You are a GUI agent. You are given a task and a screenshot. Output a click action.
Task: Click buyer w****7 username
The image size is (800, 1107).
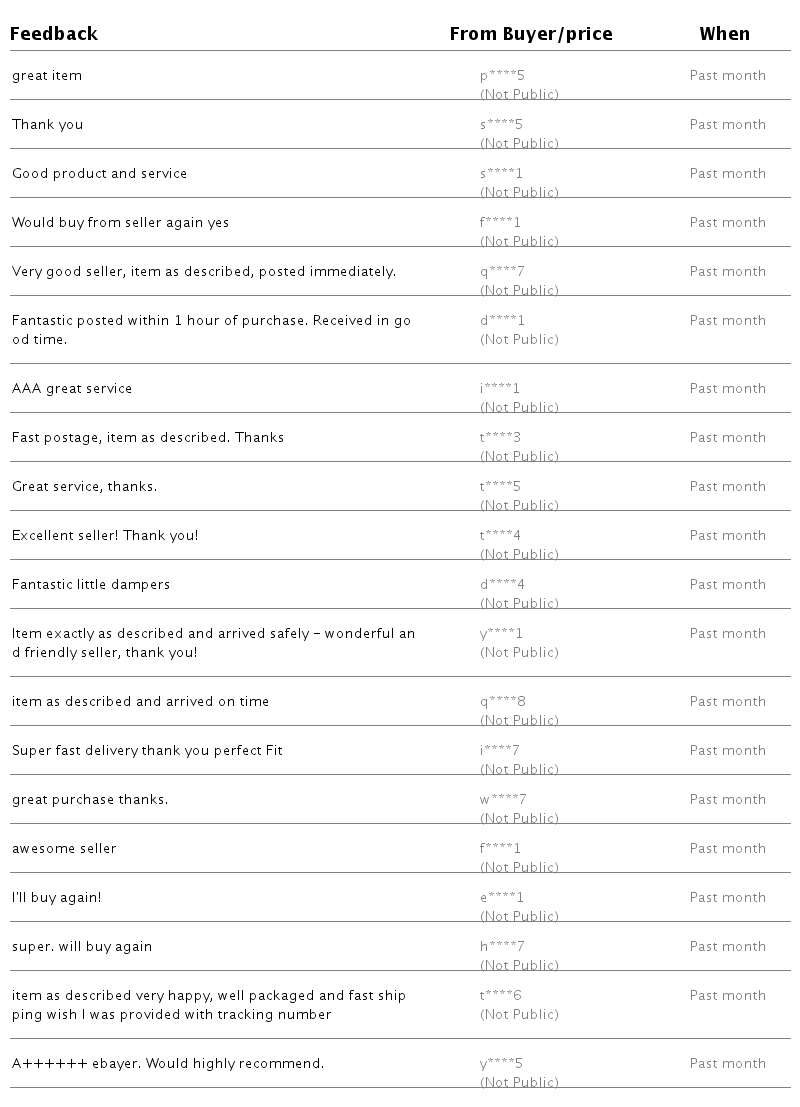click(503, 799)
